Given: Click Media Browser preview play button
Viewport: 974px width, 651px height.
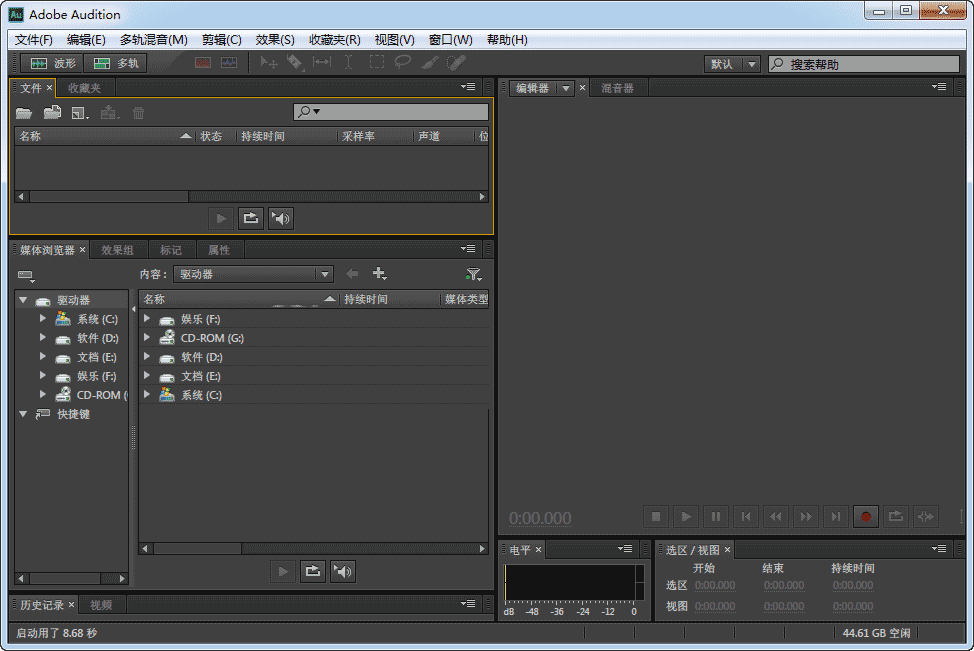Looking at the screenshot, I should click(x=283, y=571).
